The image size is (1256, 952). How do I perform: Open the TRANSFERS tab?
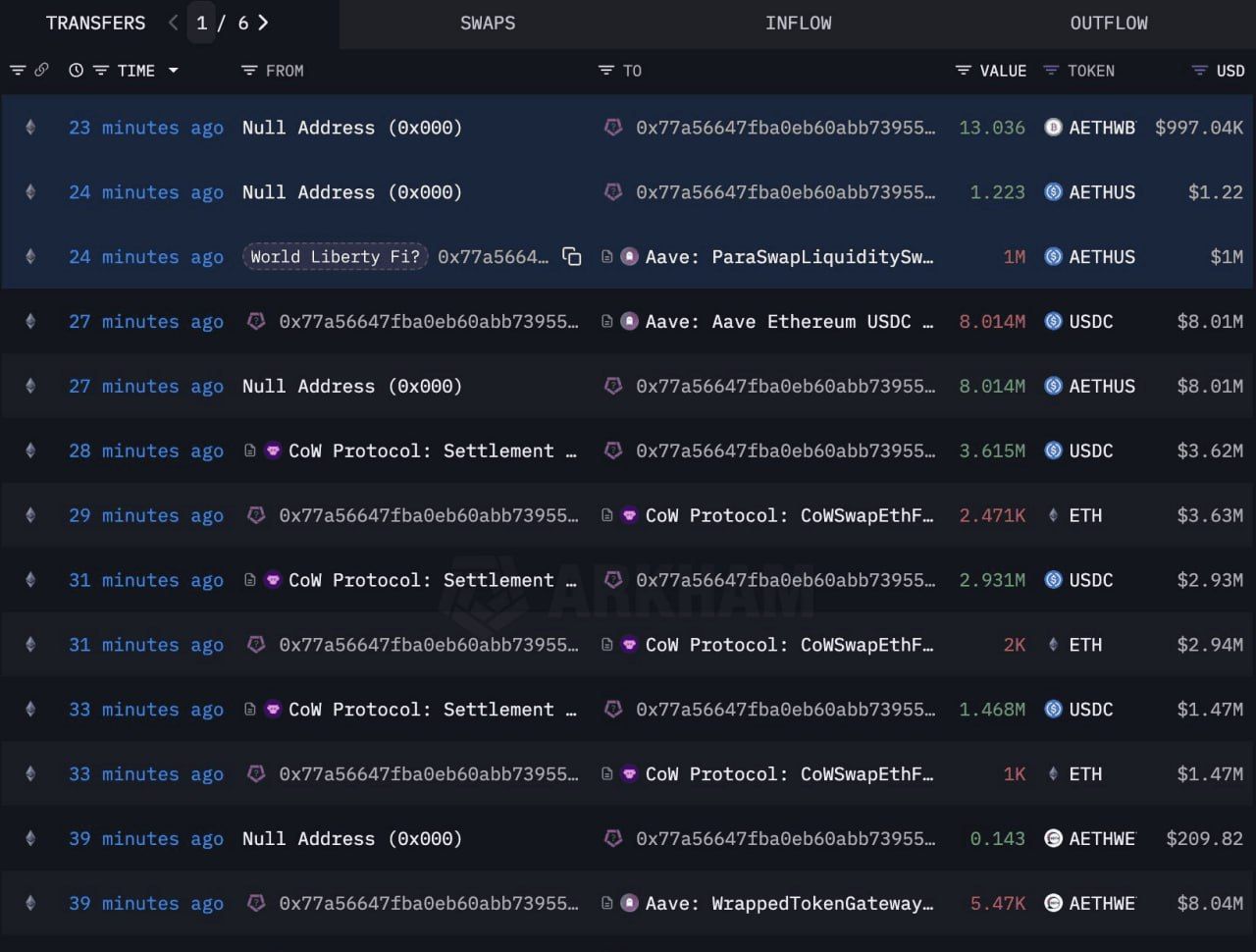point(95,23)
